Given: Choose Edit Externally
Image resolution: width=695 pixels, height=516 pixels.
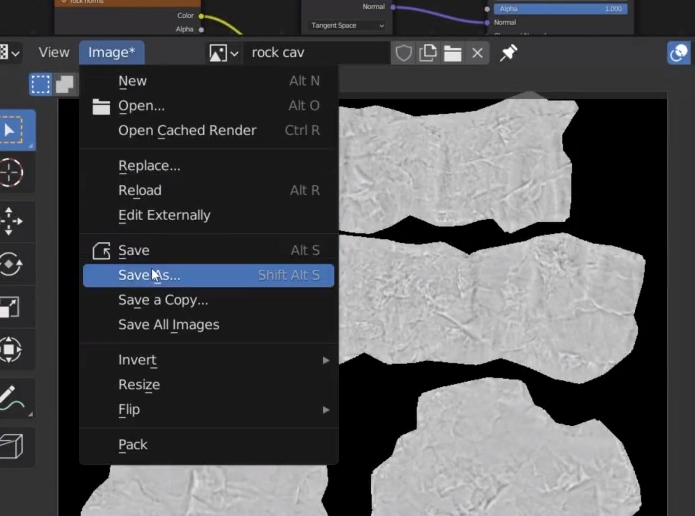Looking at the screenshot, I should pyautogui.click(x=208, y=215).
